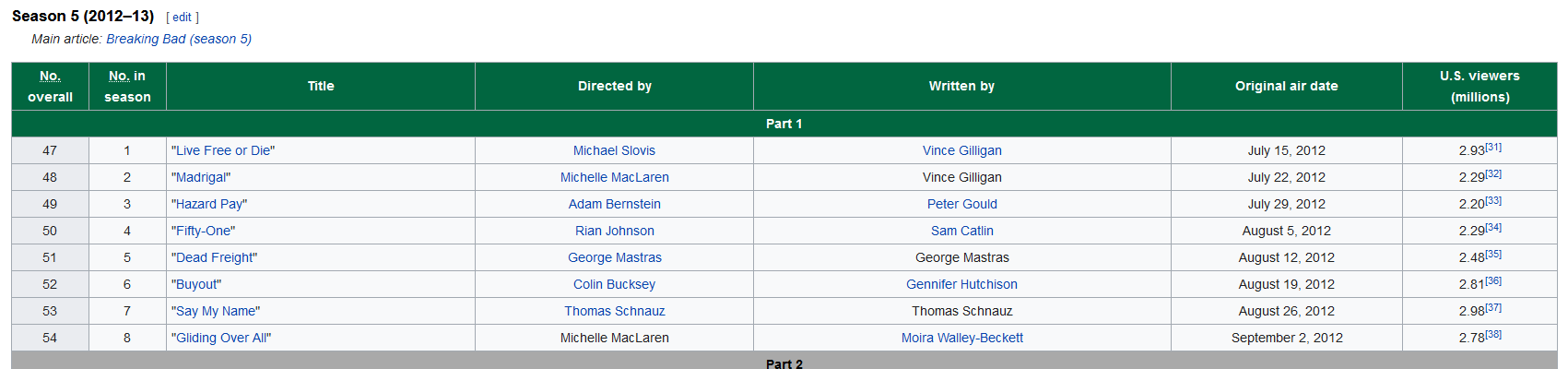Open citation [32] for the Madrigal viewers
Screen dimensions: 1568x369
(1493, 174)
